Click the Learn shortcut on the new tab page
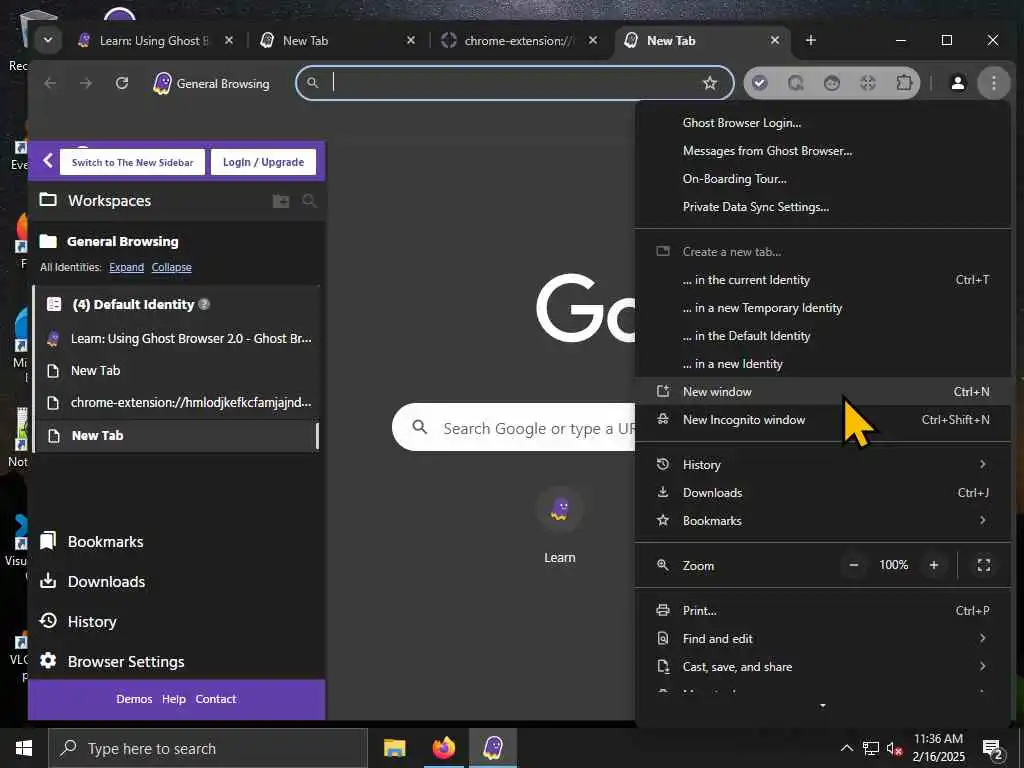This screenshot has height=768, width=1024. (x=560, y=526)
